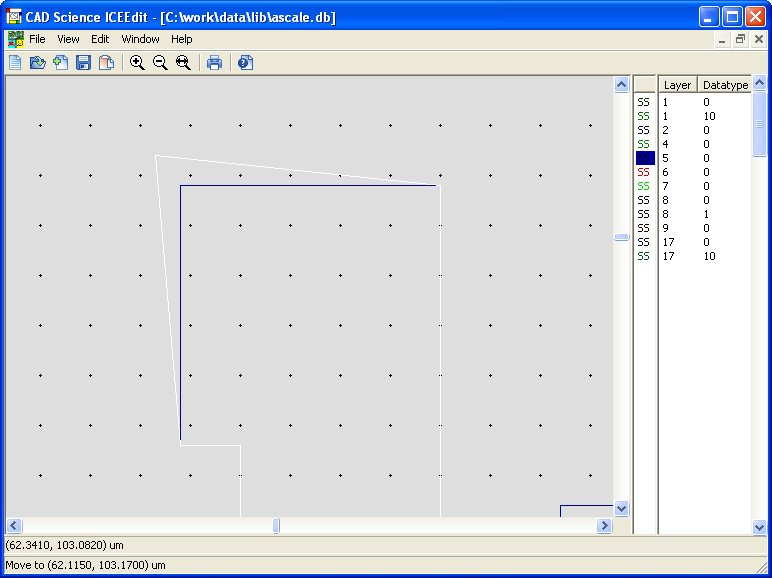Toggle SS marker for layer 1 datatype 0

pos(643,102)
